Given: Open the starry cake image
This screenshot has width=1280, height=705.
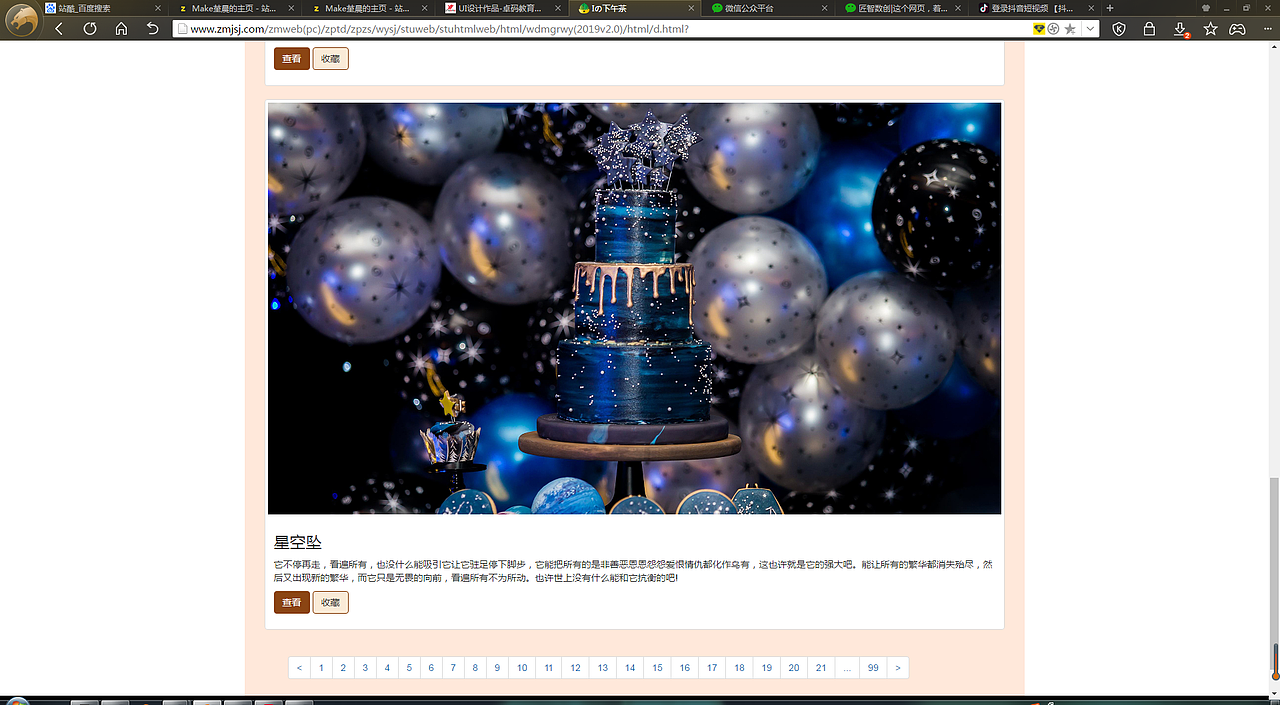Looking at the screenshot, I should coord(634,308).
